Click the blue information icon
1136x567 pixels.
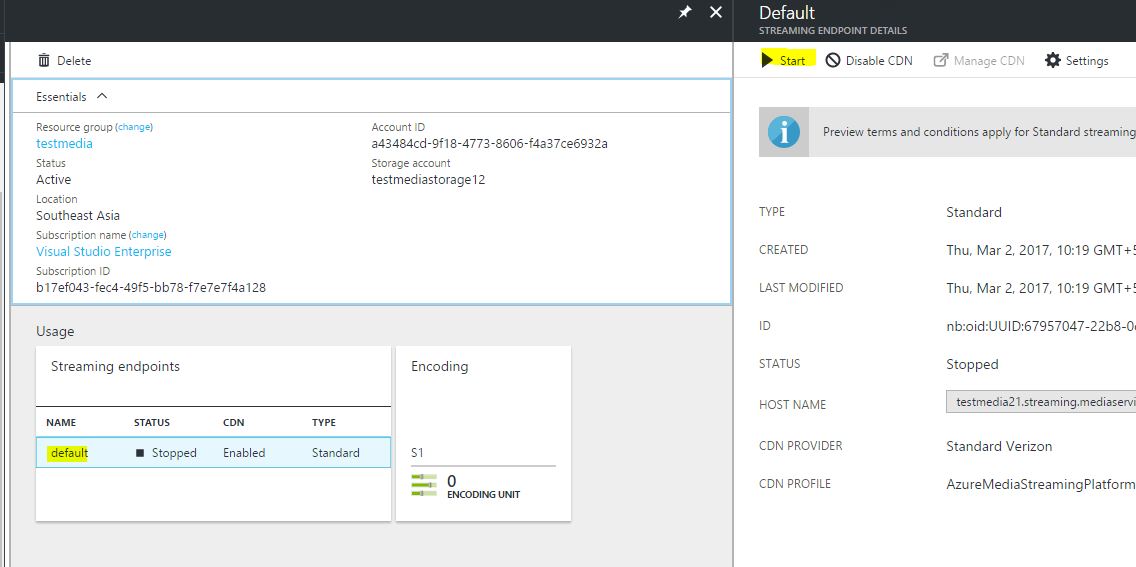coord(784,132)
